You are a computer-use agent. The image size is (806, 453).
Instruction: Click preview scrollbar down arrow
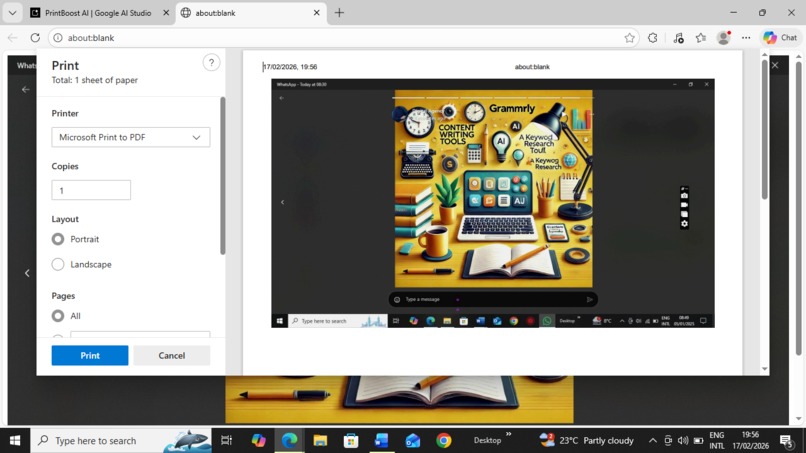click(x=764, y=369)
